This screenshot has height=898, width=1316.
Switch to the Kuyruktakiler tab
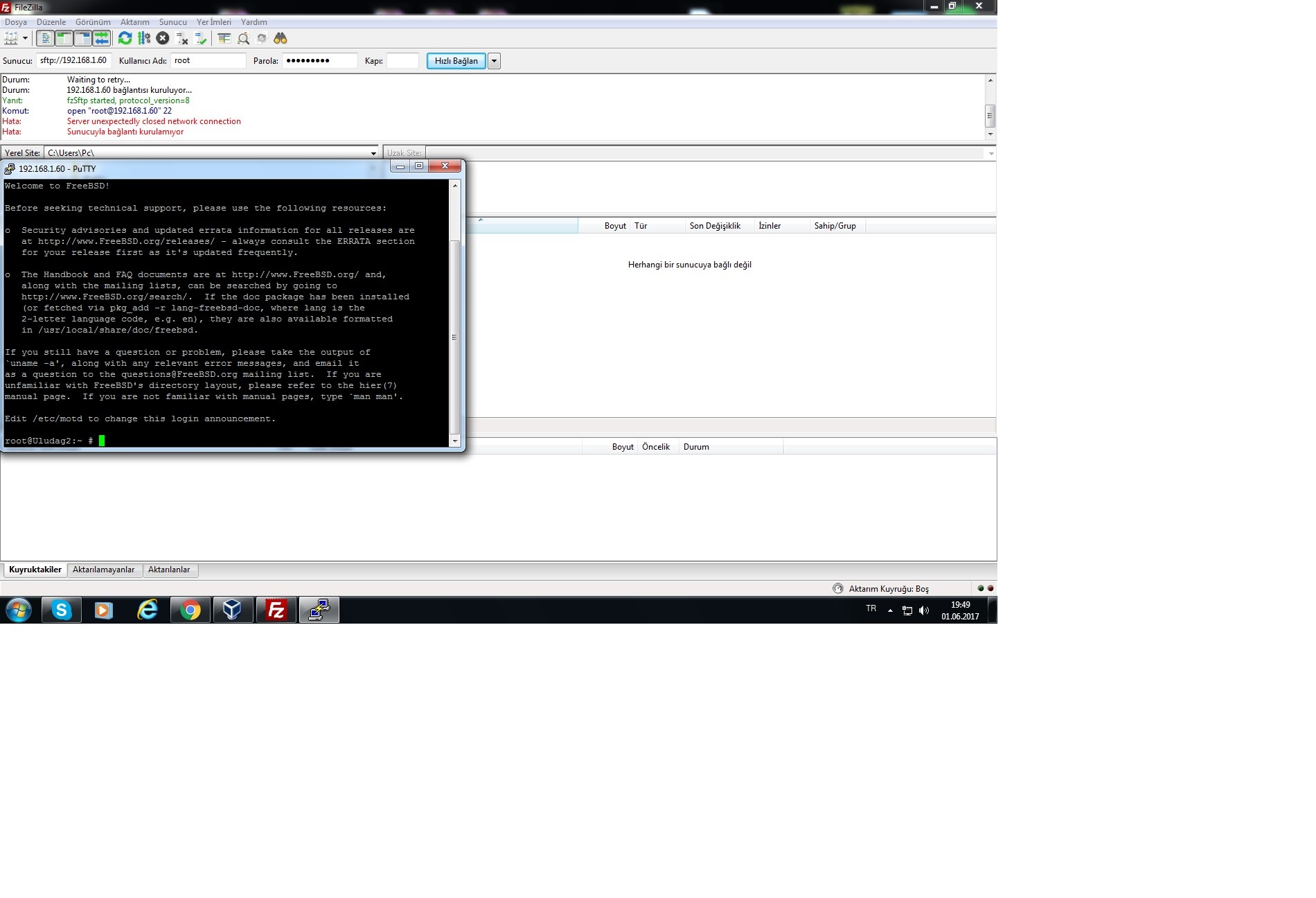coord(35,570)
